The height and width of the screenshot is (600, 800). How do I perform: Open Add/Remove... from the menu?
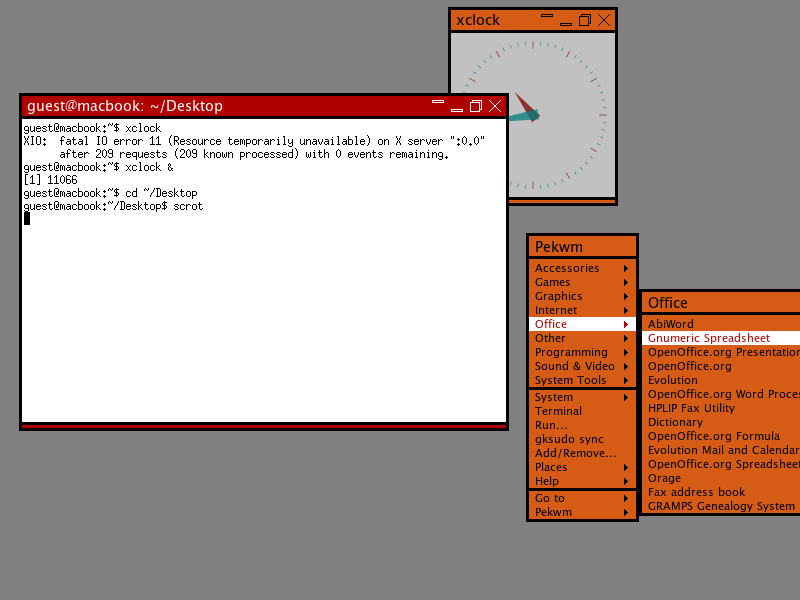click(x=582, y=453)
